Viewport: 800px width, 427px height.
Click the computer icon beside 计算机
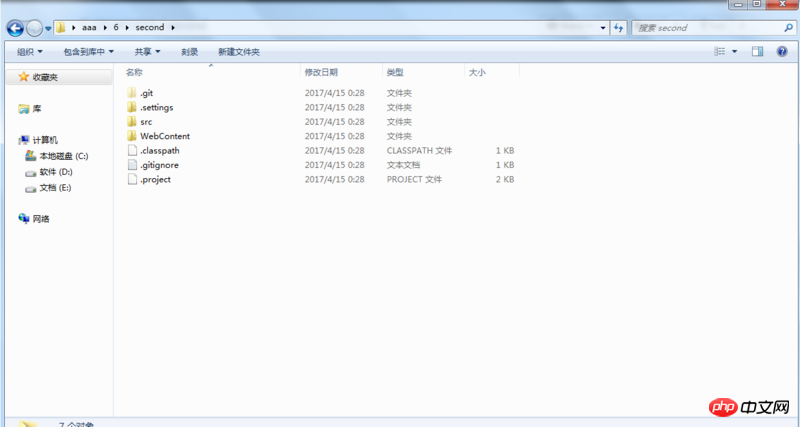click(23, 140)
